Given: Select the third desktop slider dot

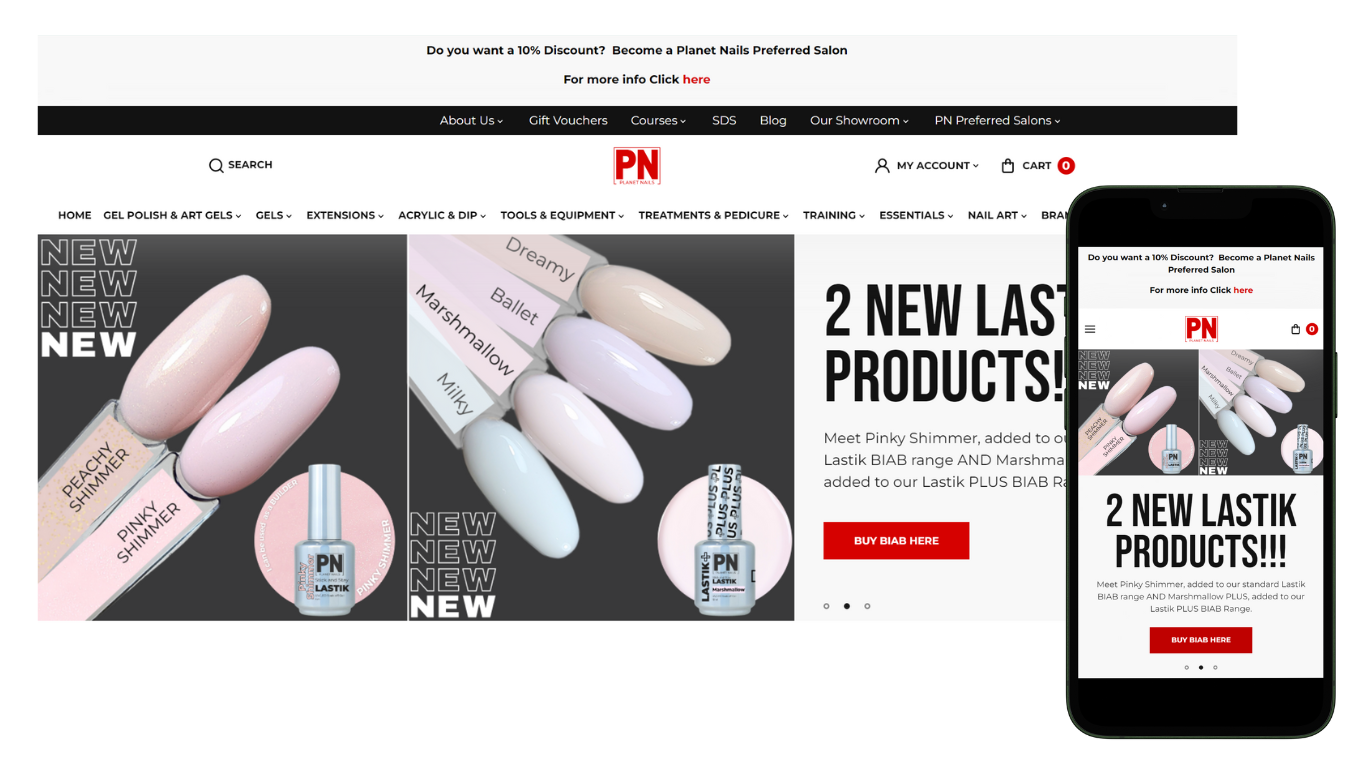Looking at the screenshot, I should [867, 606].
